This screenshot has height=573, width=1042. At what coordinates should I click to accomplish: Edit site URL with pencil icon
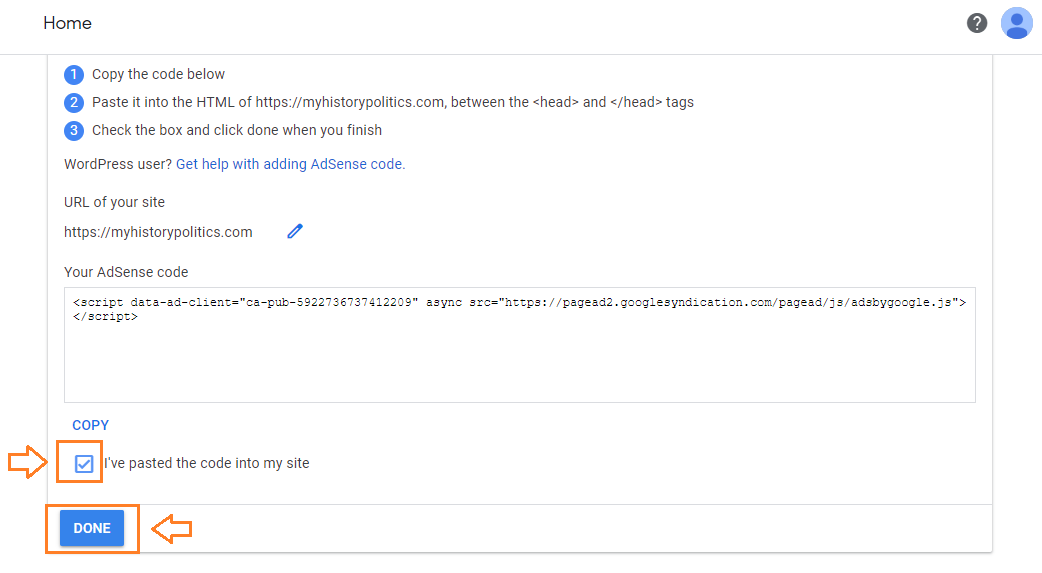tap(294, 231)
